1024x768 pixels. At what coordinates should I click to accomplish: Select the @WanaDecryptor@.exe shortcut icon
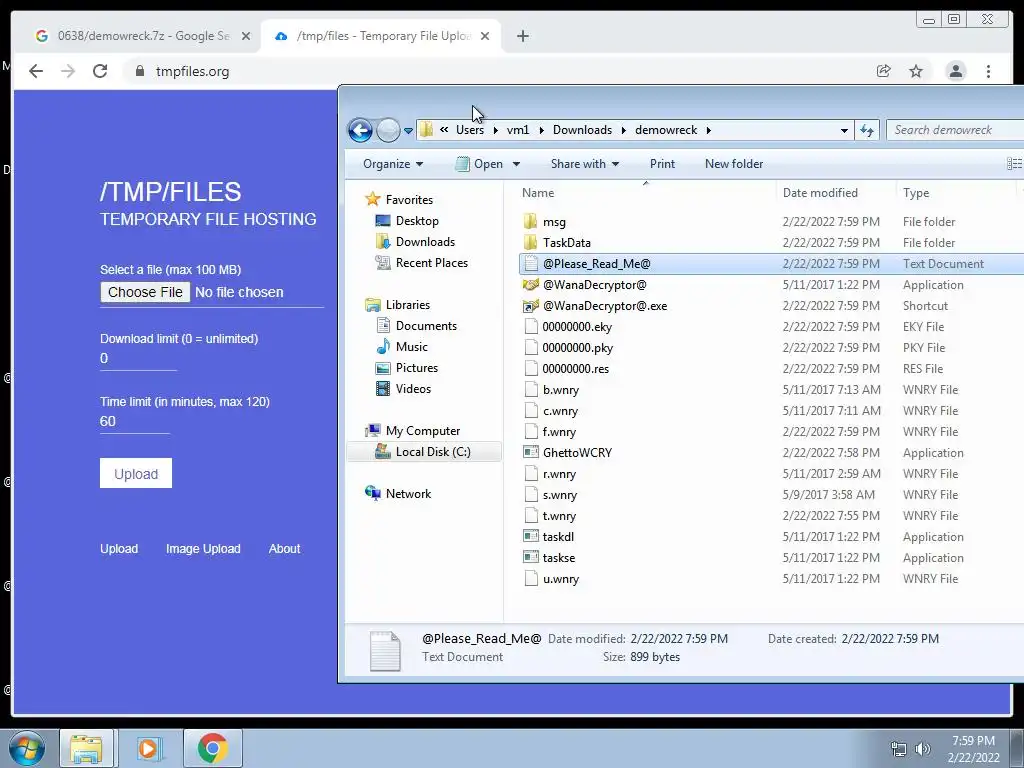pos(531,306)
